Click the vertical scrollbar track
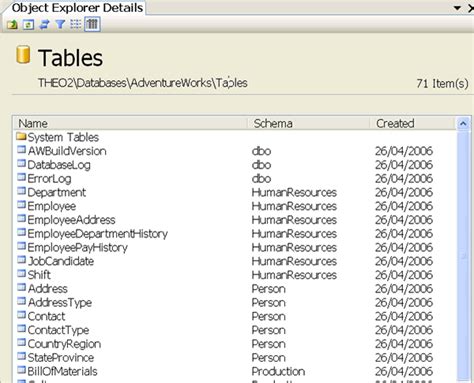The height and width of the screenshot is (383, 474). [464, 256]
